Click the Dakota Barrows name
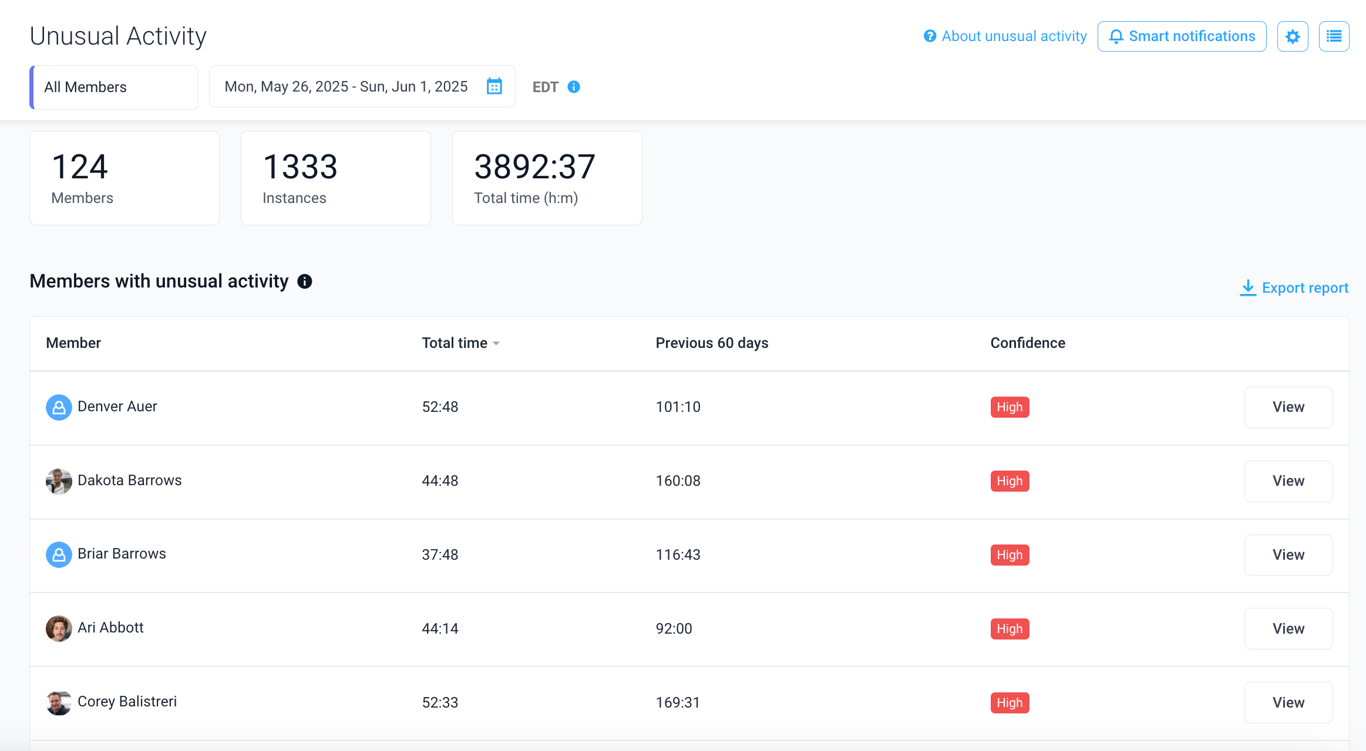 coord(130,481)
